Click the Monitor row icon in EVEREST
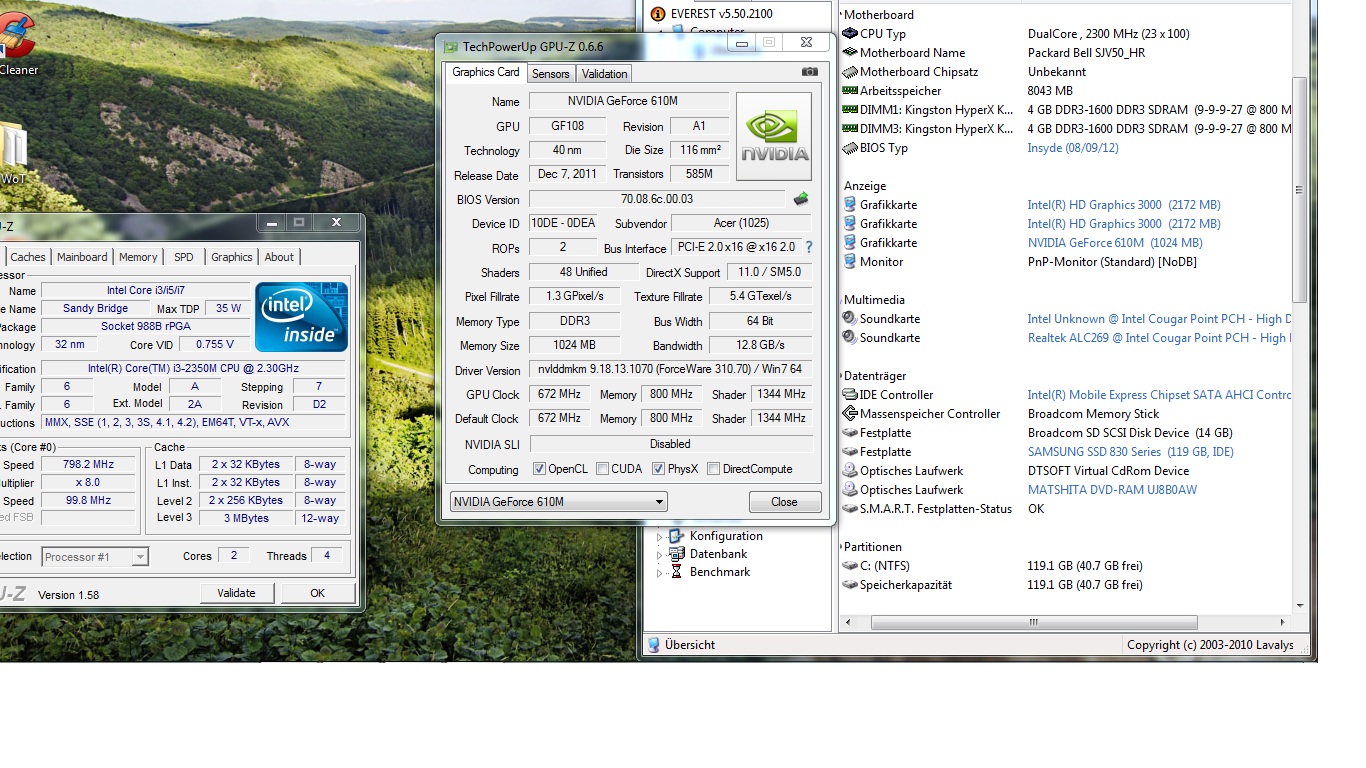Screen dimensions: 1366x768 tap(850, 262)
